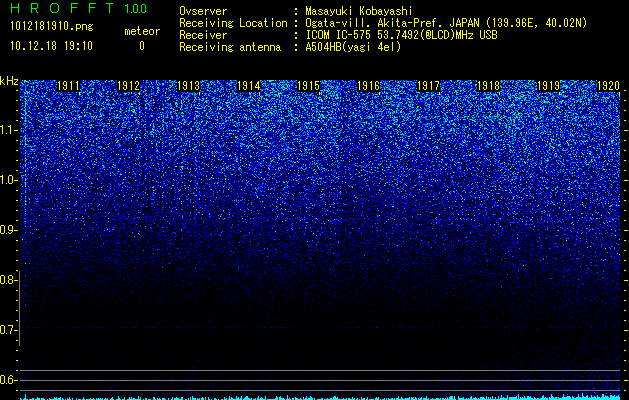Click the 1914 time marker
Viewport: 629px width, 400px height.
(x=249, y=86)
